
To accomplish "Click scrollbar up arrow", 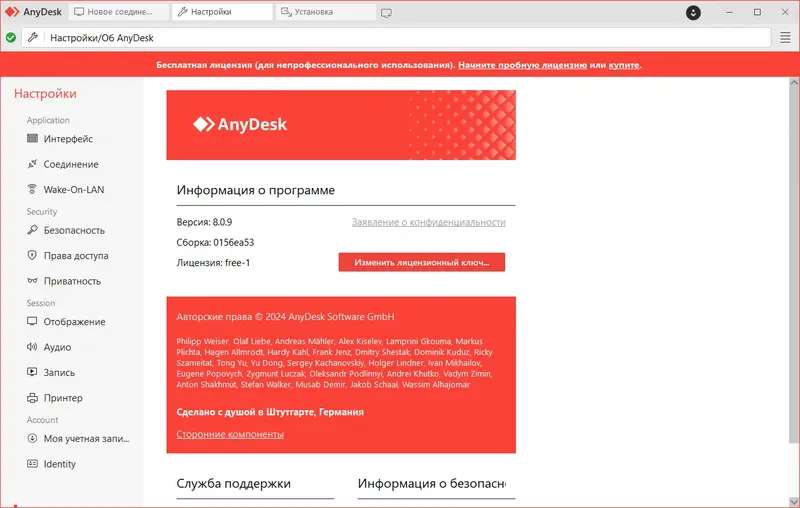I will click(794, 82).
